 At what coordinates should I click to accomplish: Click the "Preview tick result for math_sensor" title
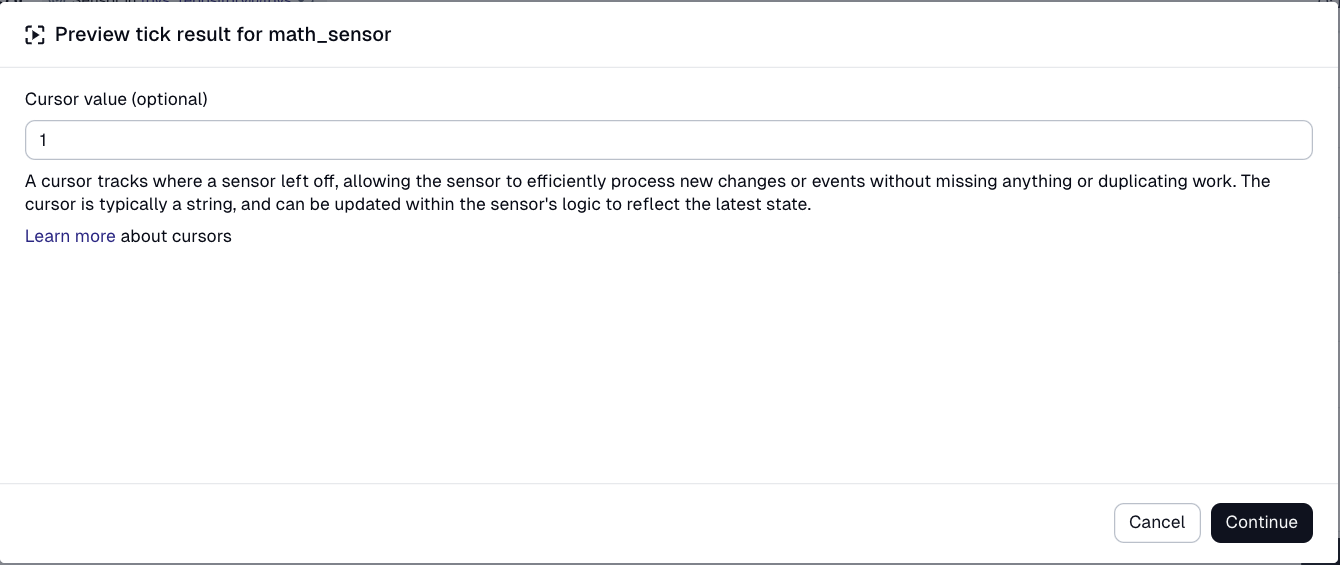coord(222,35)
